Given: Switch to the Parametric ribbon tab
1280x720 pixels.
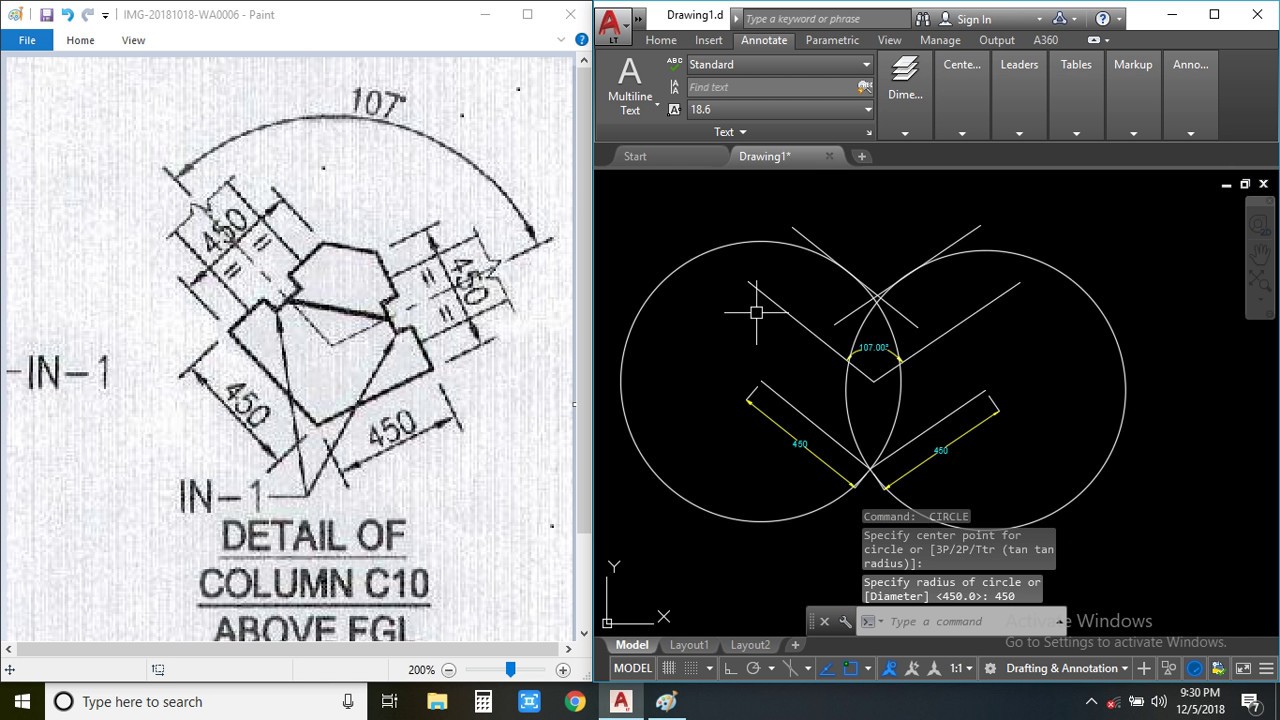Looking at the screenshot, I should (832, 40).
